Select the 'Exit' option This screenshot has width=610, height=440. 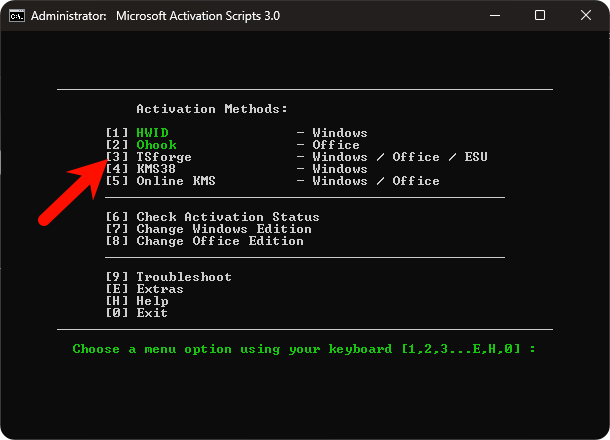pos(152,313)
